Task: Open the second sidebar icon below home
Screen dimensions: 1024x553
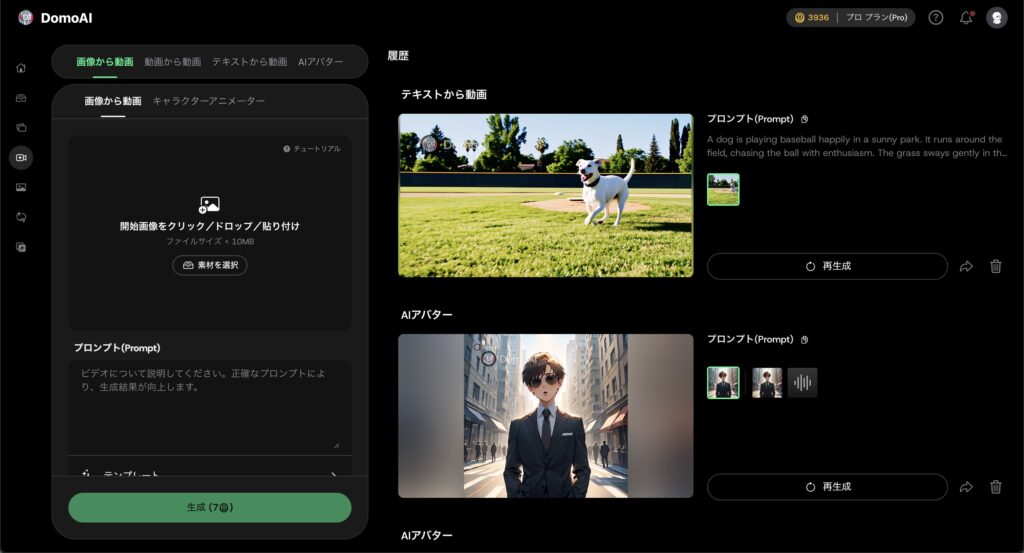Action: [21, 98]
